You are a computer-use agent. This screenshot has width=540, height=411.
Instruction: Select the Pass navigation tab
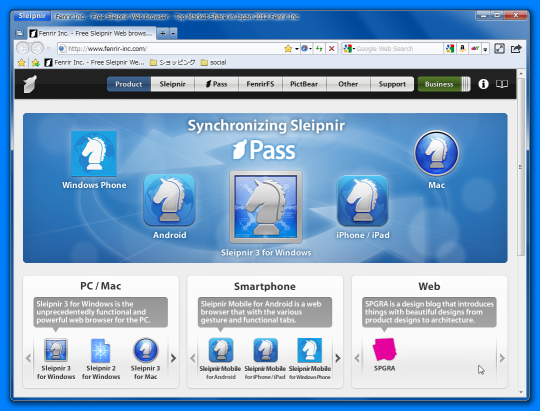click(x=216, y=84)
